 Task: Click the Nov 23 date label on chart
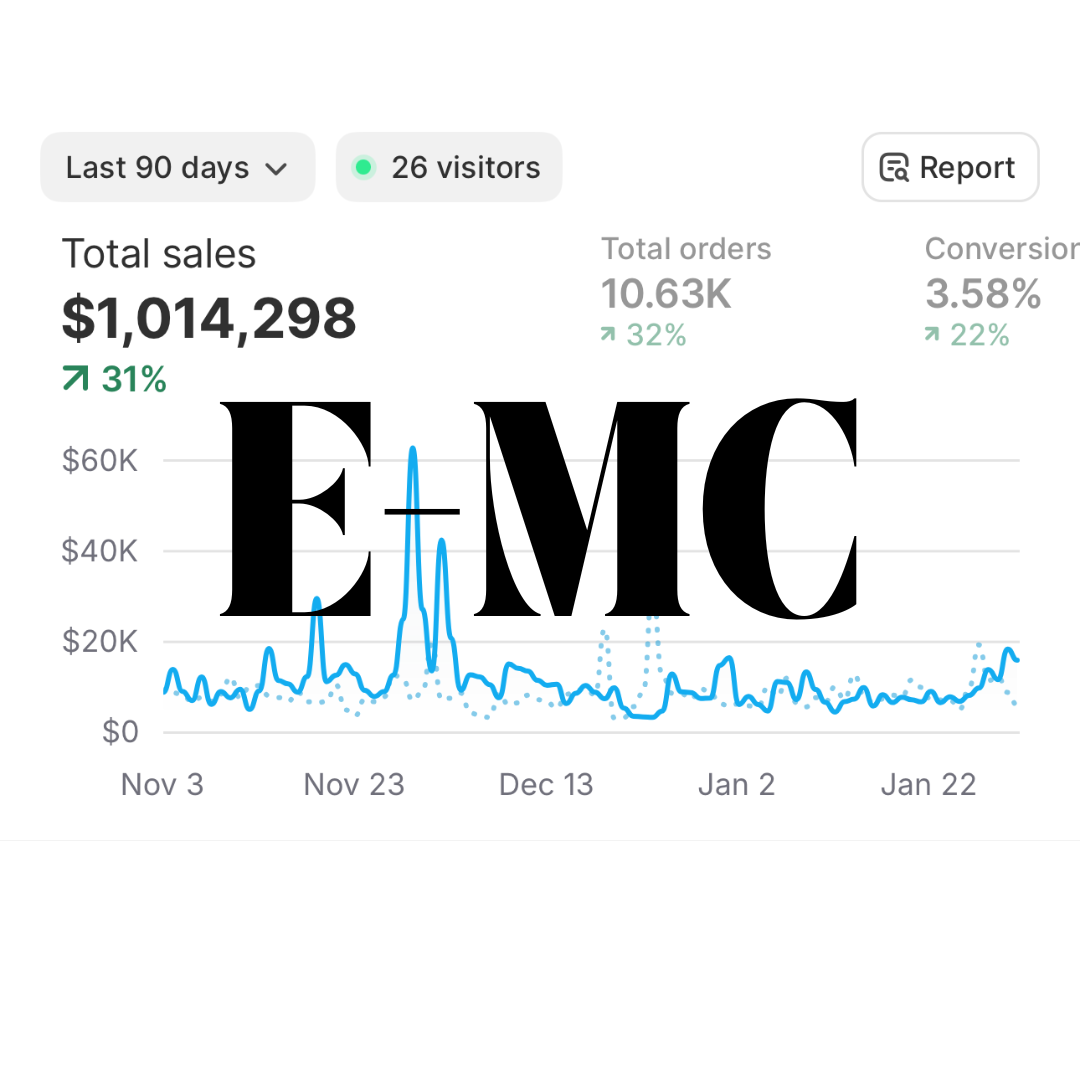pyautogui.click(x=354, y=784)
